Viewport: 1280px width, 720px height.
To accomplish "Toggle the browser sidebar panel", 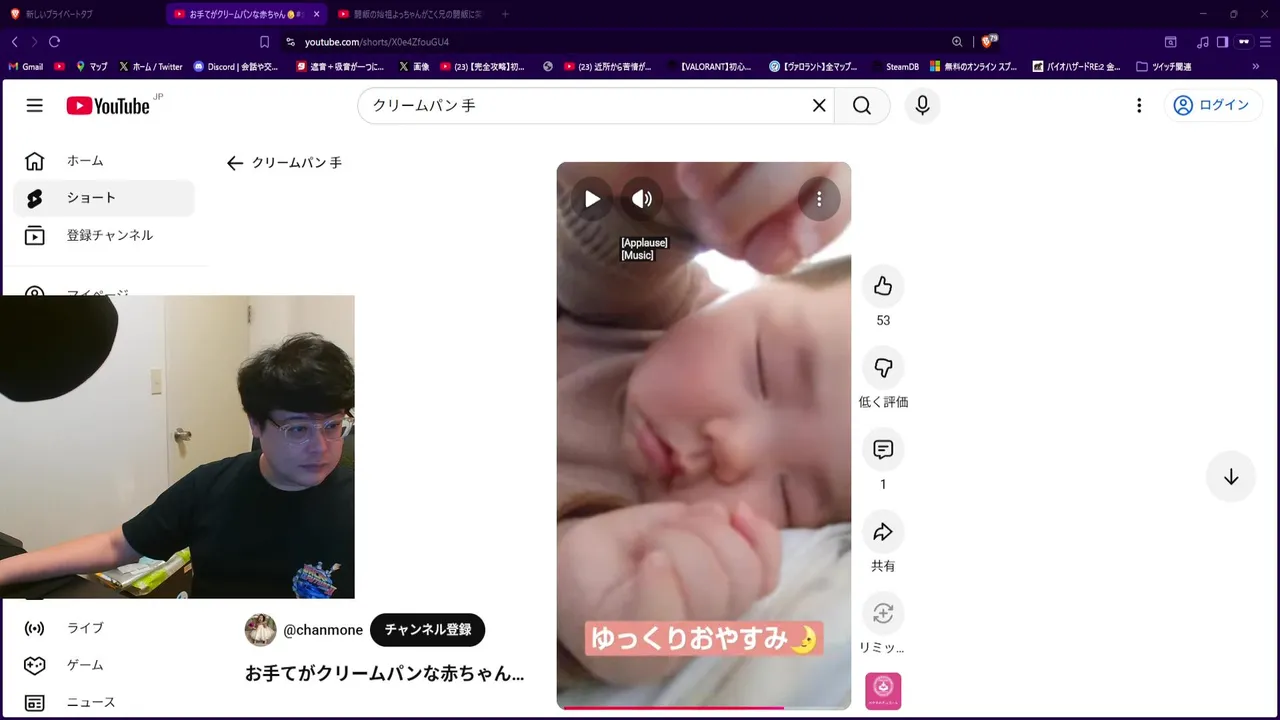I will pos(1222,42).
